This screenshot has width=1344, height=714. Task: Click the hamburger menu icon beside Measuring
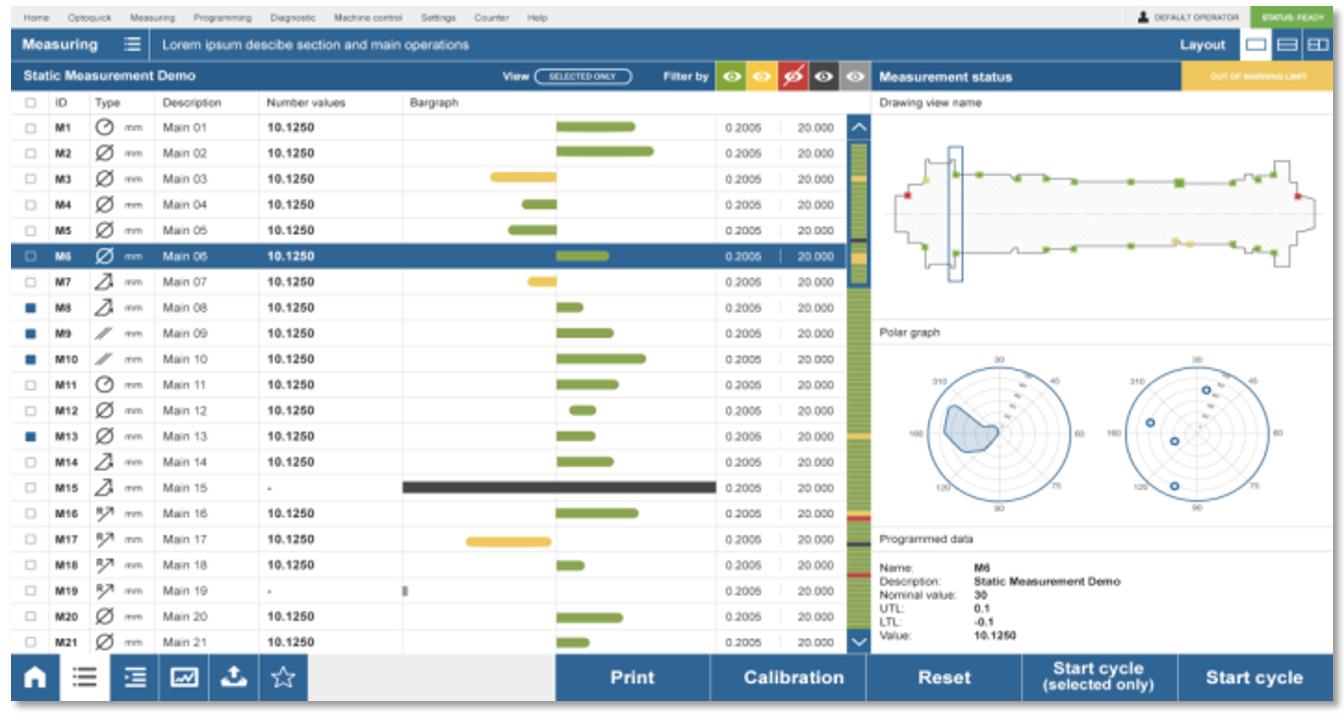tap(131, 46)
